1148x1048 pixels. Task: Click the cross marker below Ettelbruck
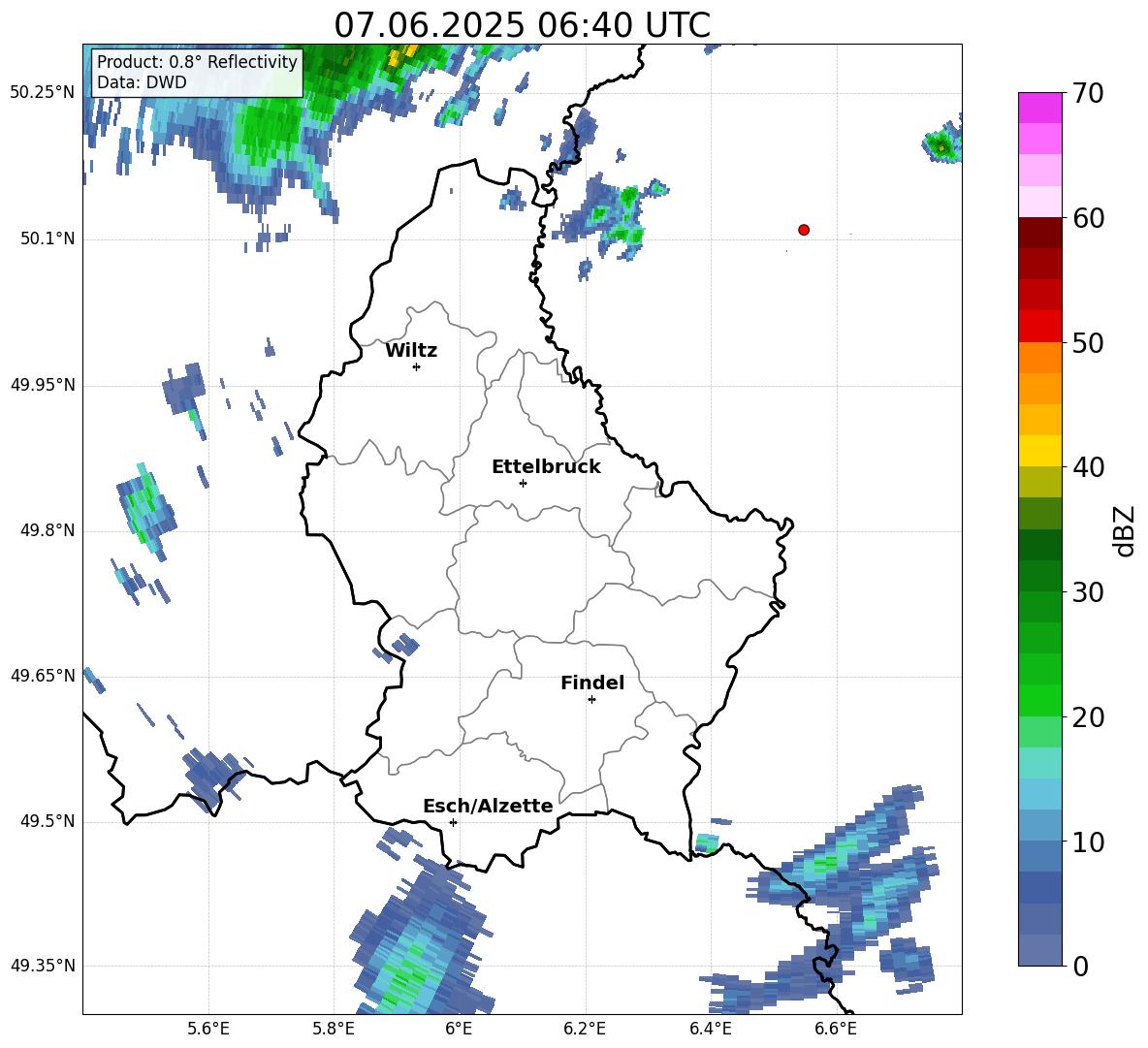click(523, 483)
